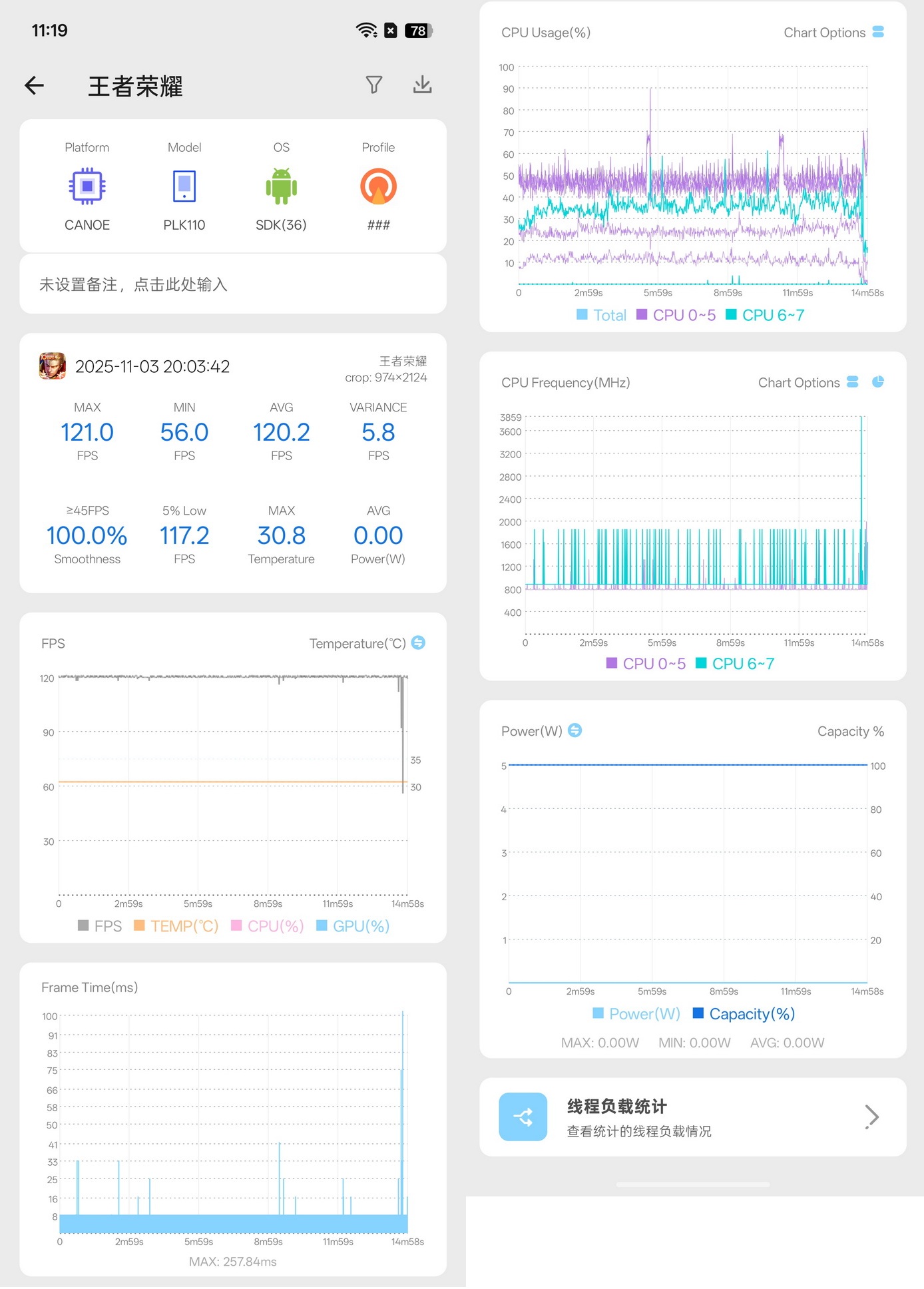Switch CPU Frequency to pie chart view
Screen dimensions: 924x1289
tap(878, 382)
